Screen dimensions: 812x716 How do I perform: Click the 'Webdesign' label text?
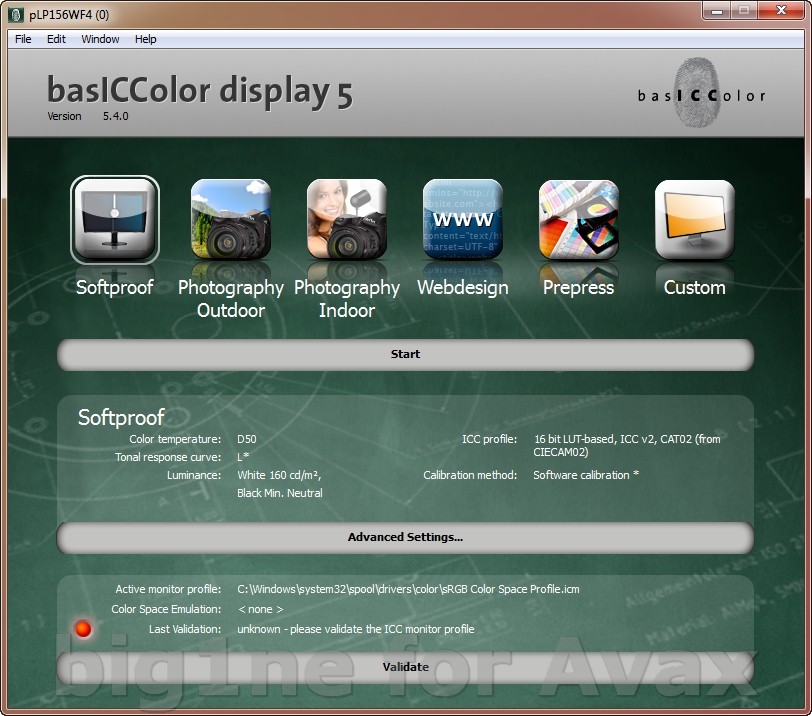(x=463, y=288)
